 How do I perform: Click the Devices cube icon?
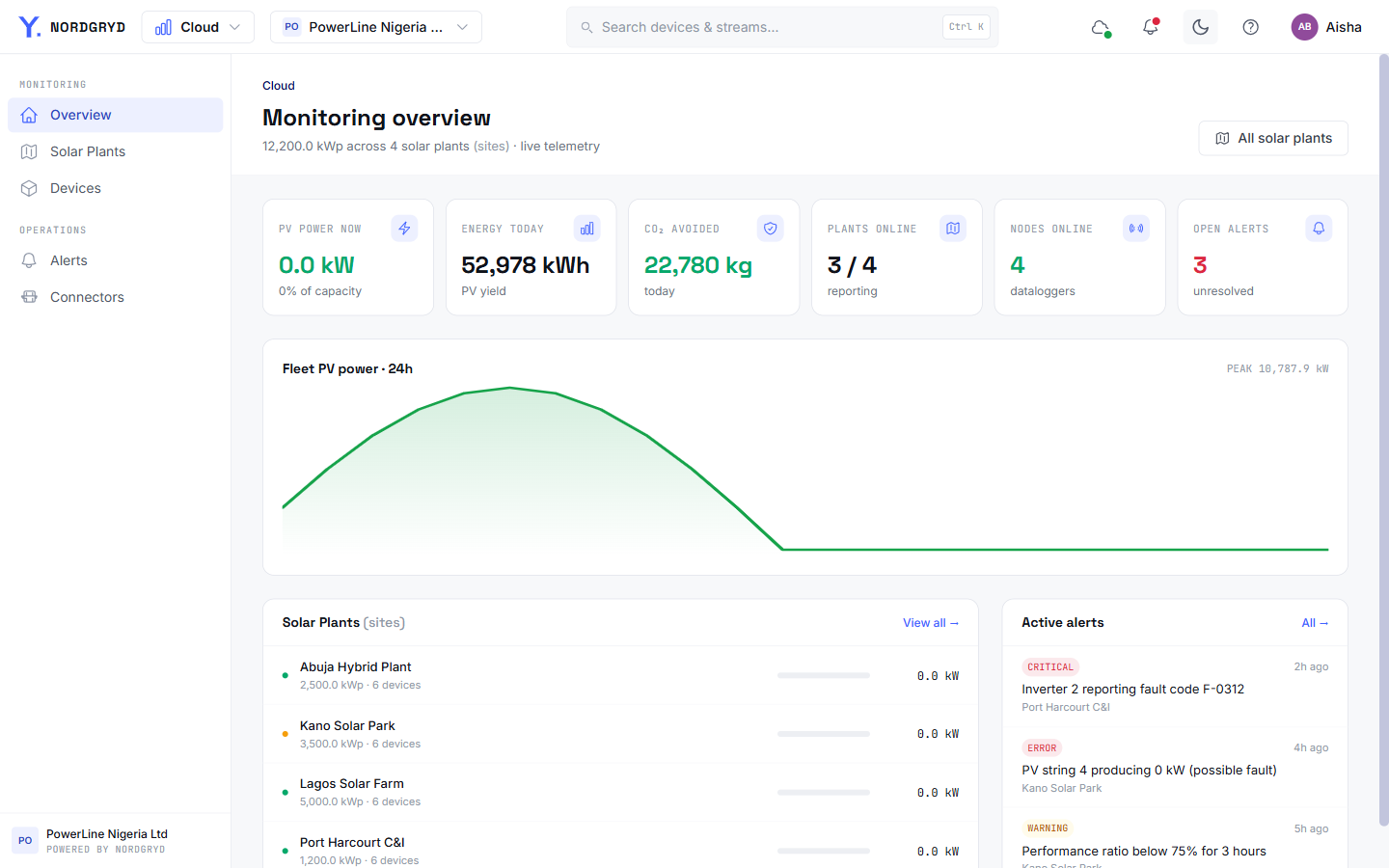(x=29, y=188)
